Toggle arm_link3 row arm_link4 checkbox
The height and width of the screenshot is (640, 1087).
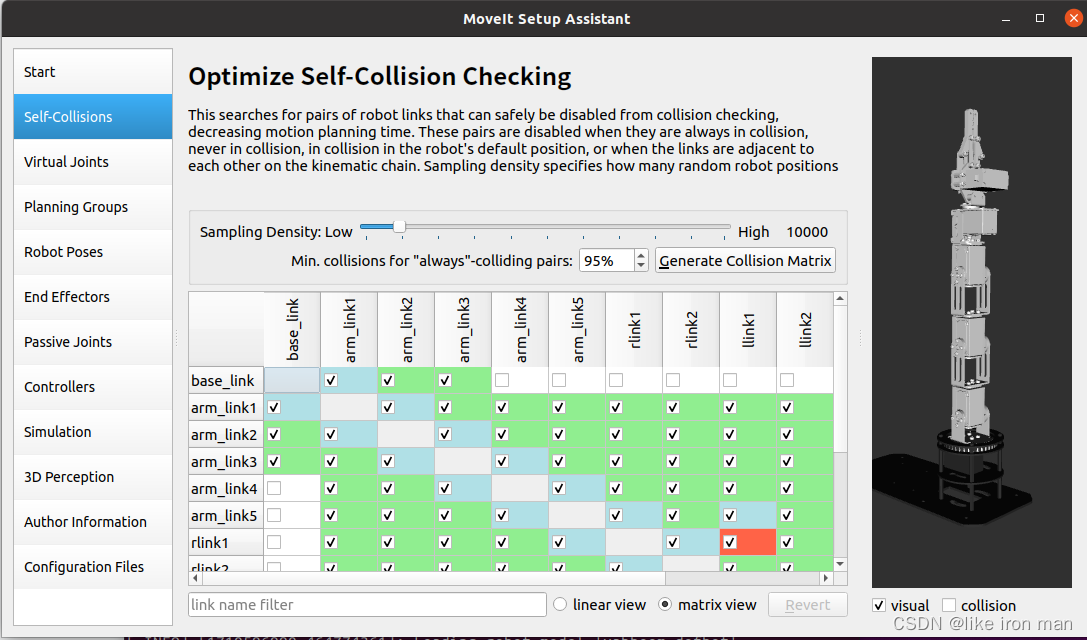pos(502,461)
